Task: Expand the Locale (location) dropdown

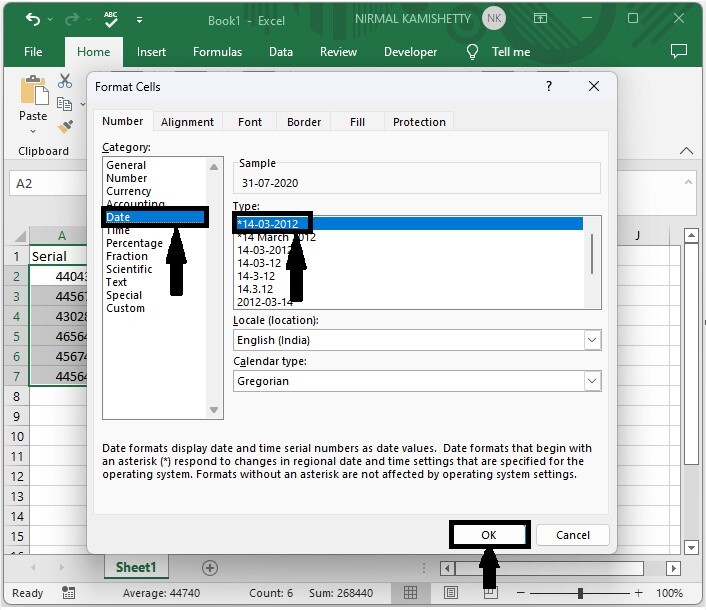Action: click(592, 340)
